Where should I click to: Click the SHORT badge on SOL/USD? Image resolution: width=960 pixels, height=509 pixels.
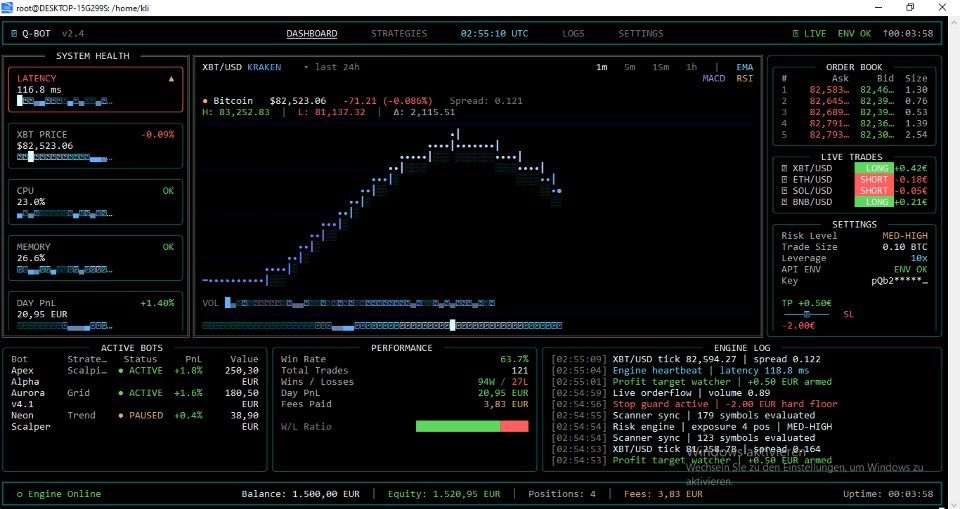(874, 190)
